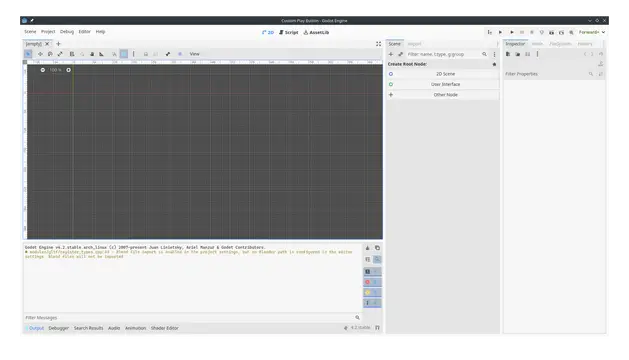Click the run specific scene button
Viewport: 629px width, 360px height.
tap(561, 32)
